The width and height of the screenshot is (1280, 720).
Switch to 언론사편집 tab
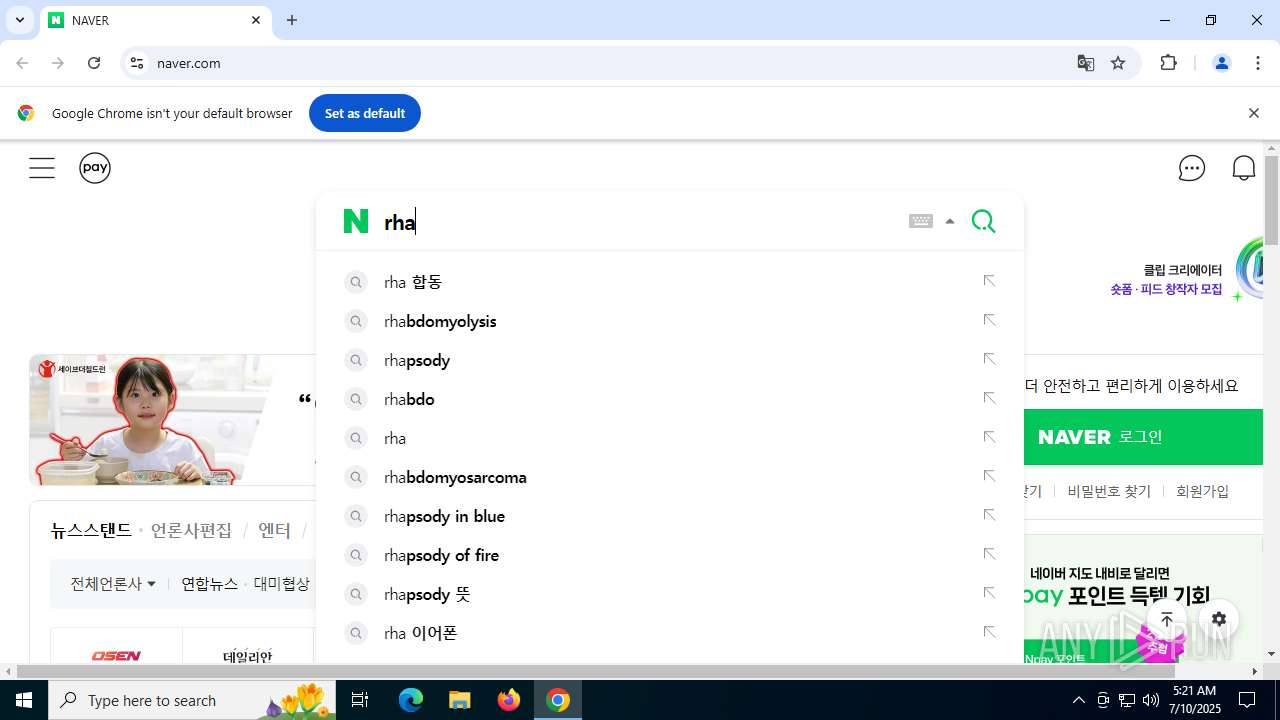click(x=191, y=530)
